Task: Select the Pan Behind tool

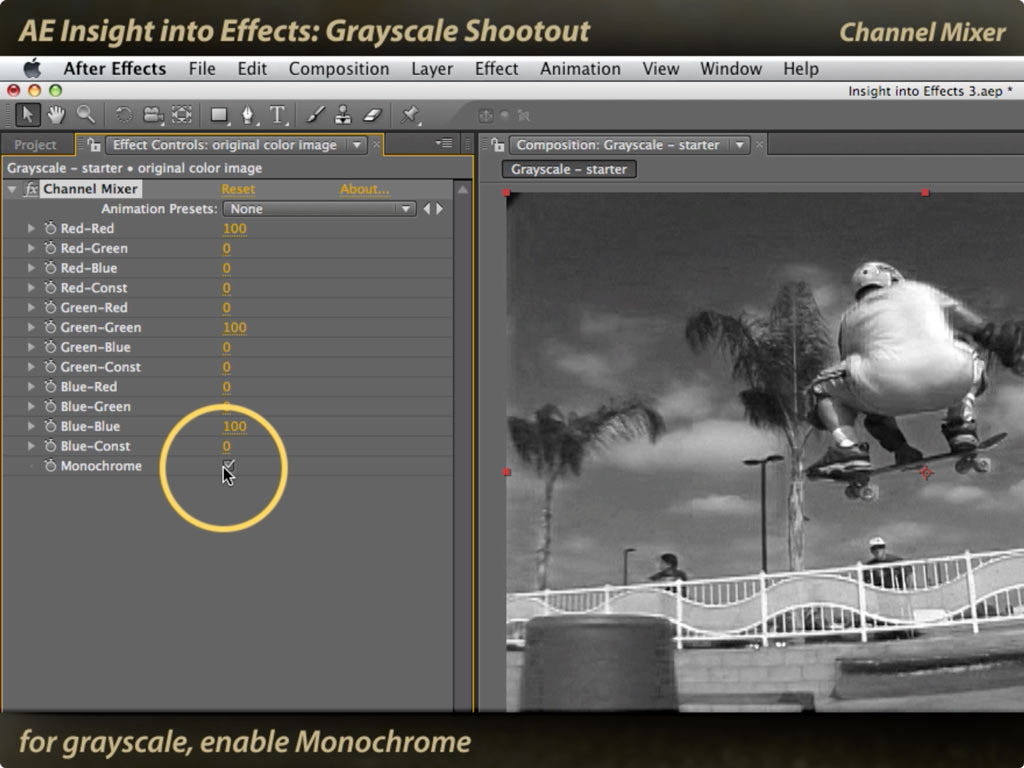Action: click(x=182, y=115)
